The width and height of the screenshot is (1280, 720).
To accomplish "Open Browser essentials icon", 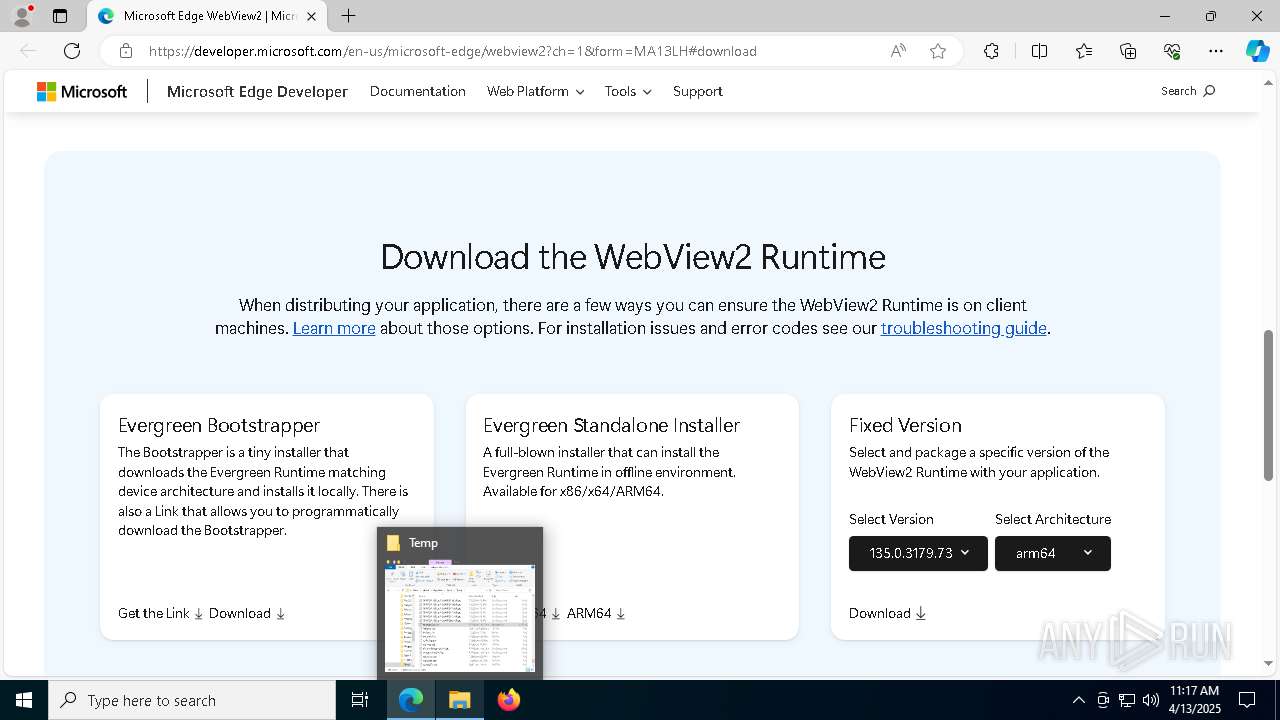I will pos(1172,51).
